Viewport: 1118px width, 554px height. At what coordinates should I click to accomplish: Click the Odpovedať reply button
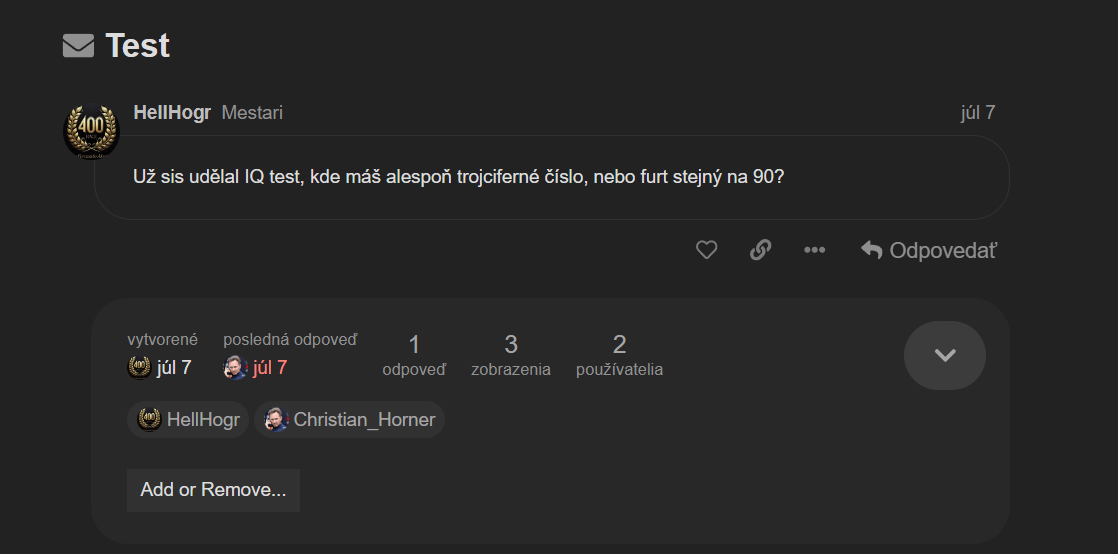coord(929,250)
